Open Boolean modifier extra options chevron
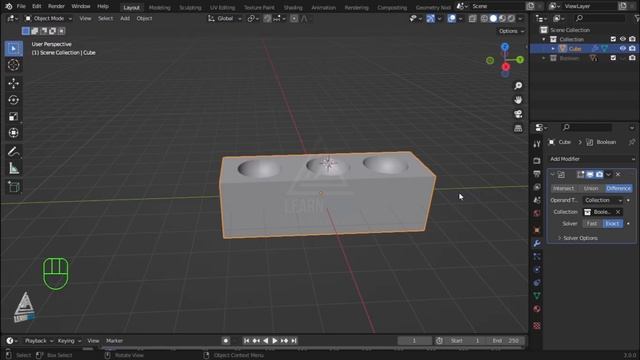 coord(608,175)
